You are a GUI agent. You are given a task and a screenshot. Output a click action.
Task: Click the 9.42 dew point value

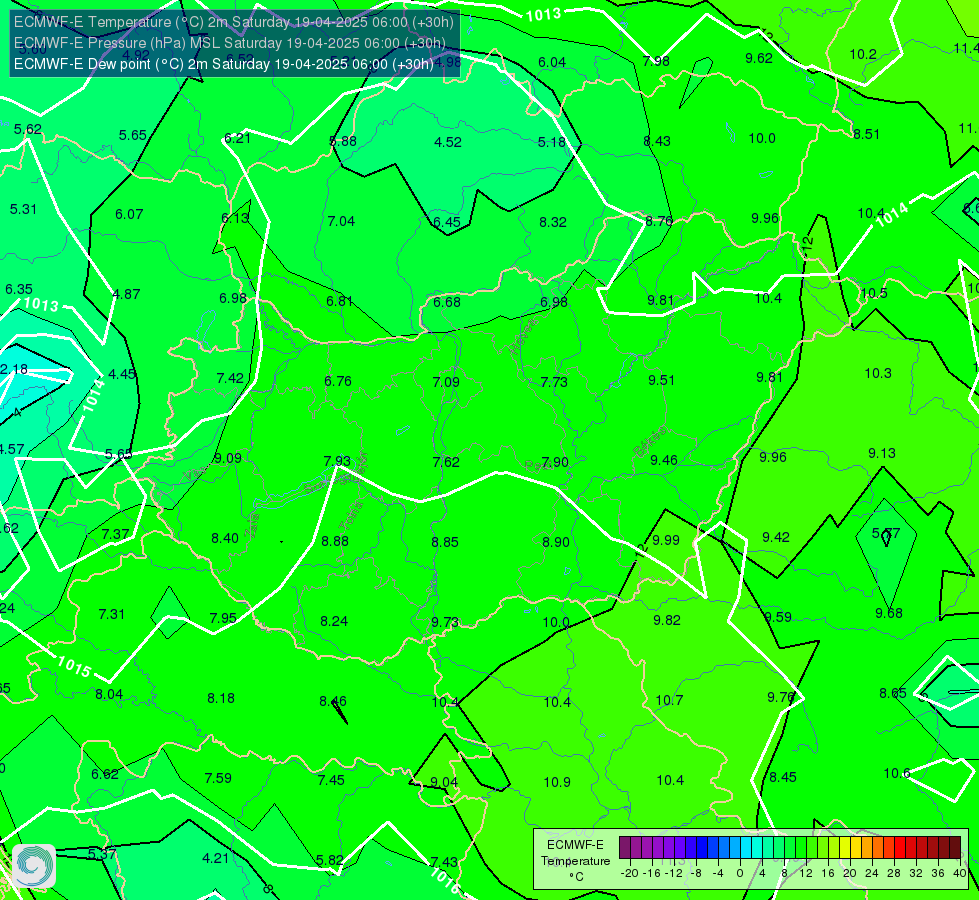point(775,538)
